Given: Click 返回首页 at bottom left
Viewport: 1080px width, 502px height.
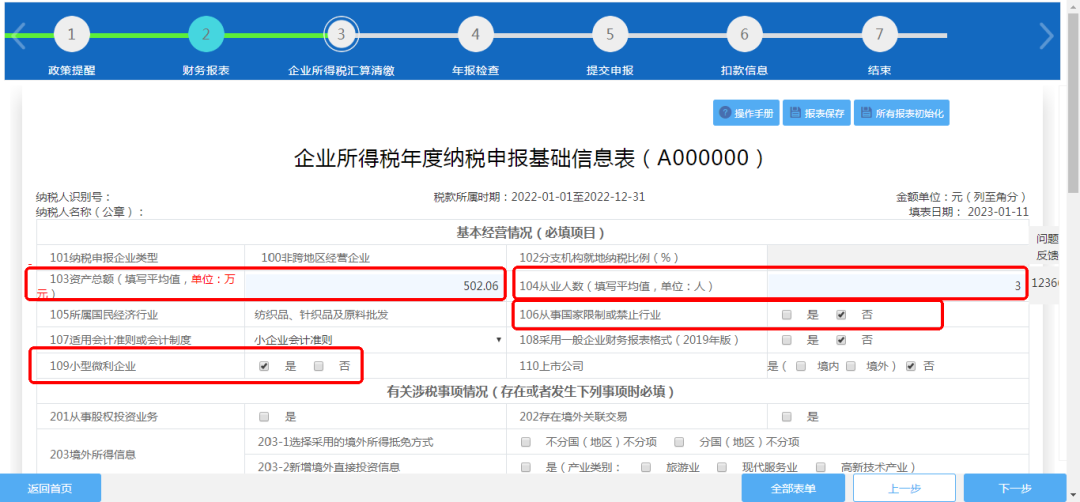Looking at the screenshot, I should [50, 488].
